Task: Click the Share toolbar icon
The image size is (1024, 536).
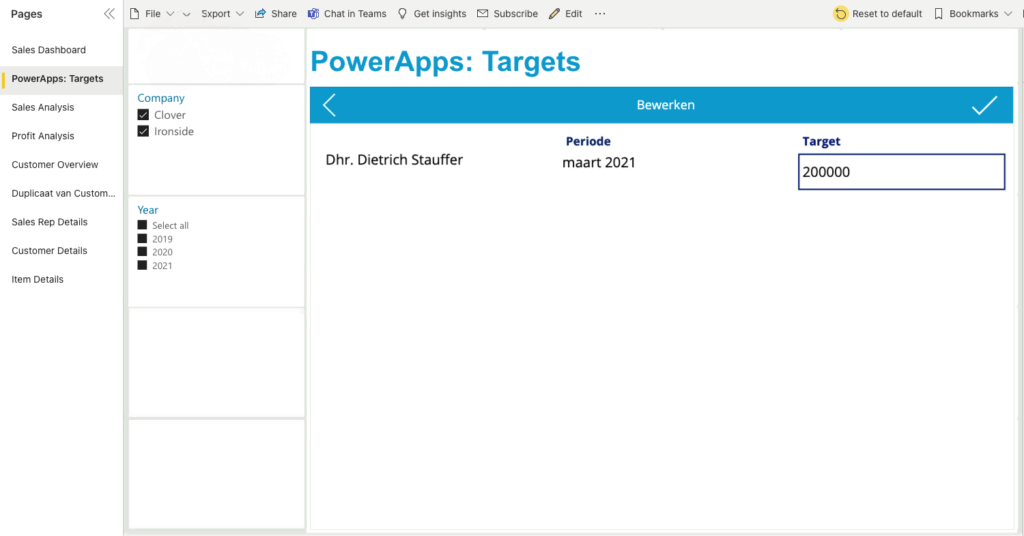Action: (x=261, y=14)
